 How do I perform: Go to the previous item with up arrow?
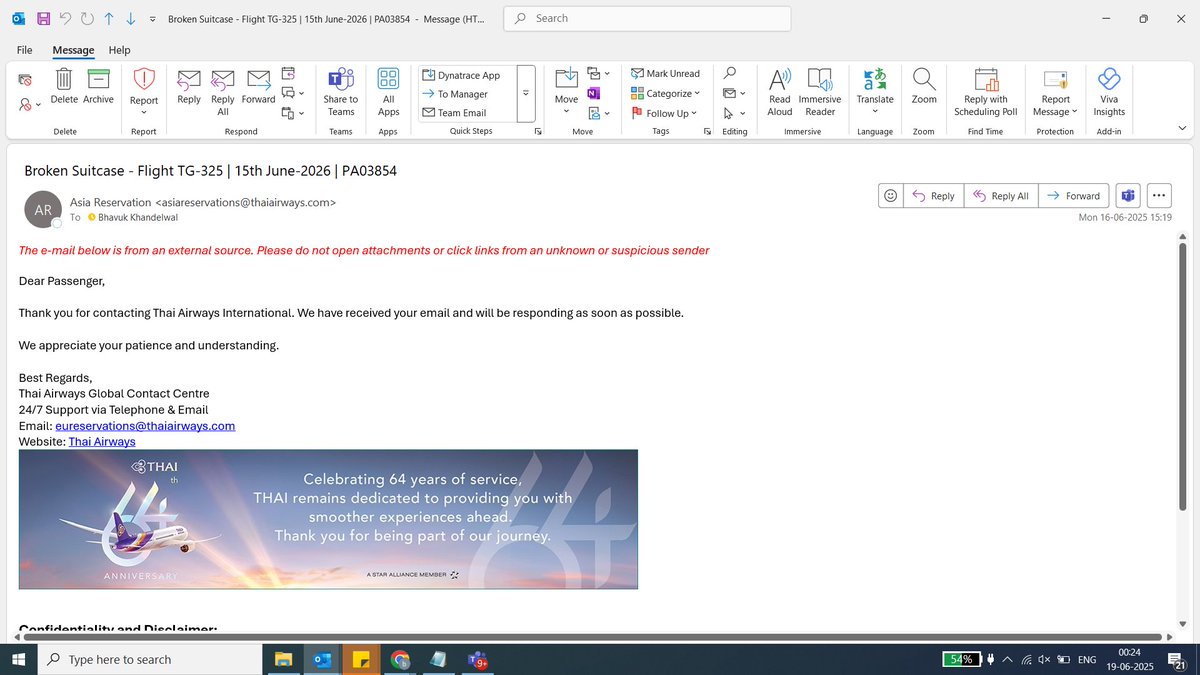point(109,18)
